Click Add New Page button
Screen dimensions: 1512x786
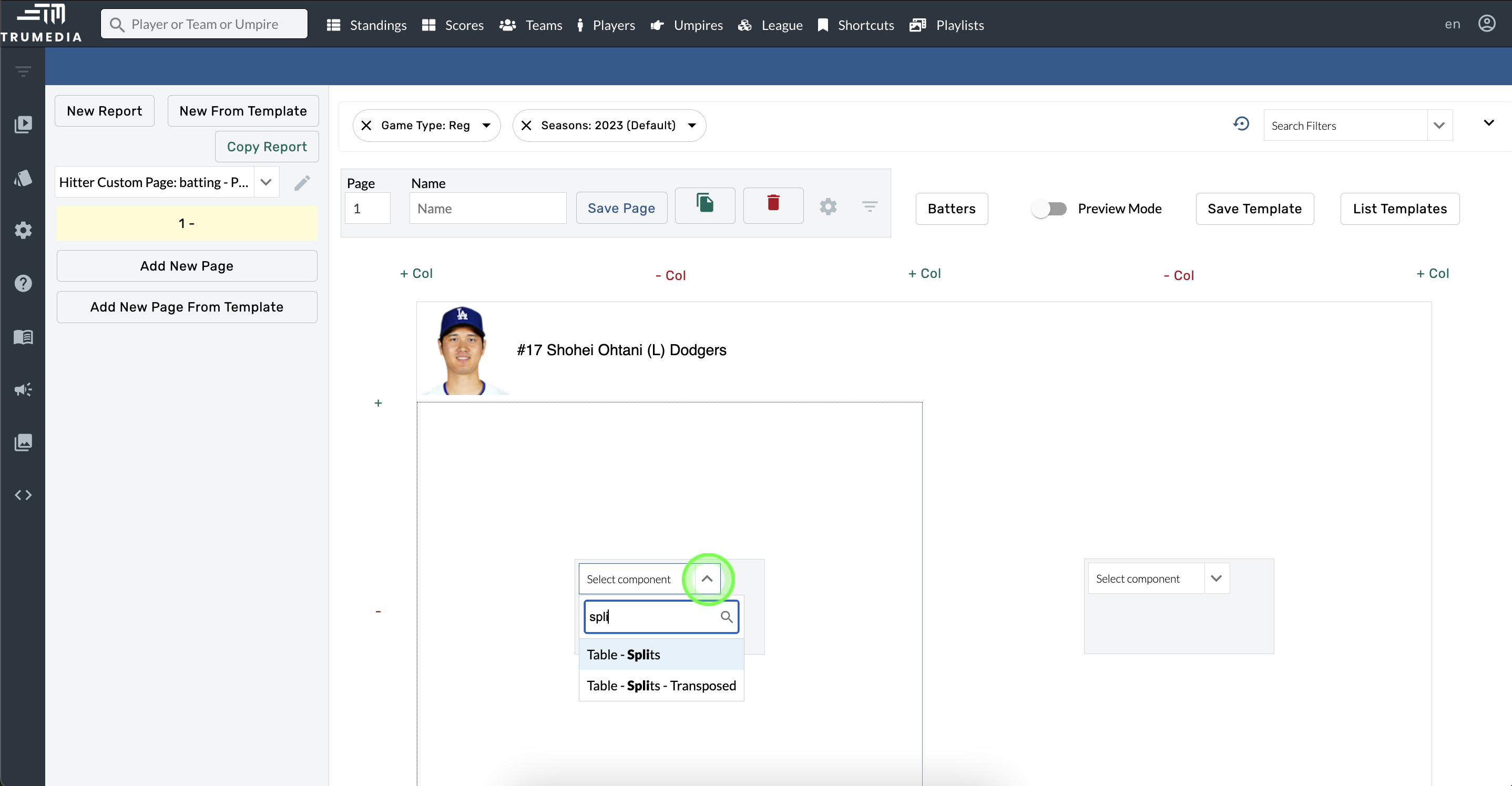187,266
